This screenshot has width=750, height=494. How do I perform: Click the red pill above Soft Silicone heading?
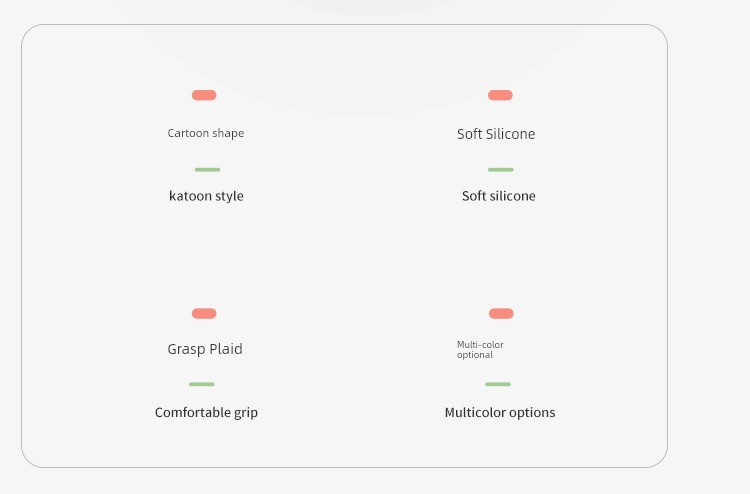click(500, 95)
